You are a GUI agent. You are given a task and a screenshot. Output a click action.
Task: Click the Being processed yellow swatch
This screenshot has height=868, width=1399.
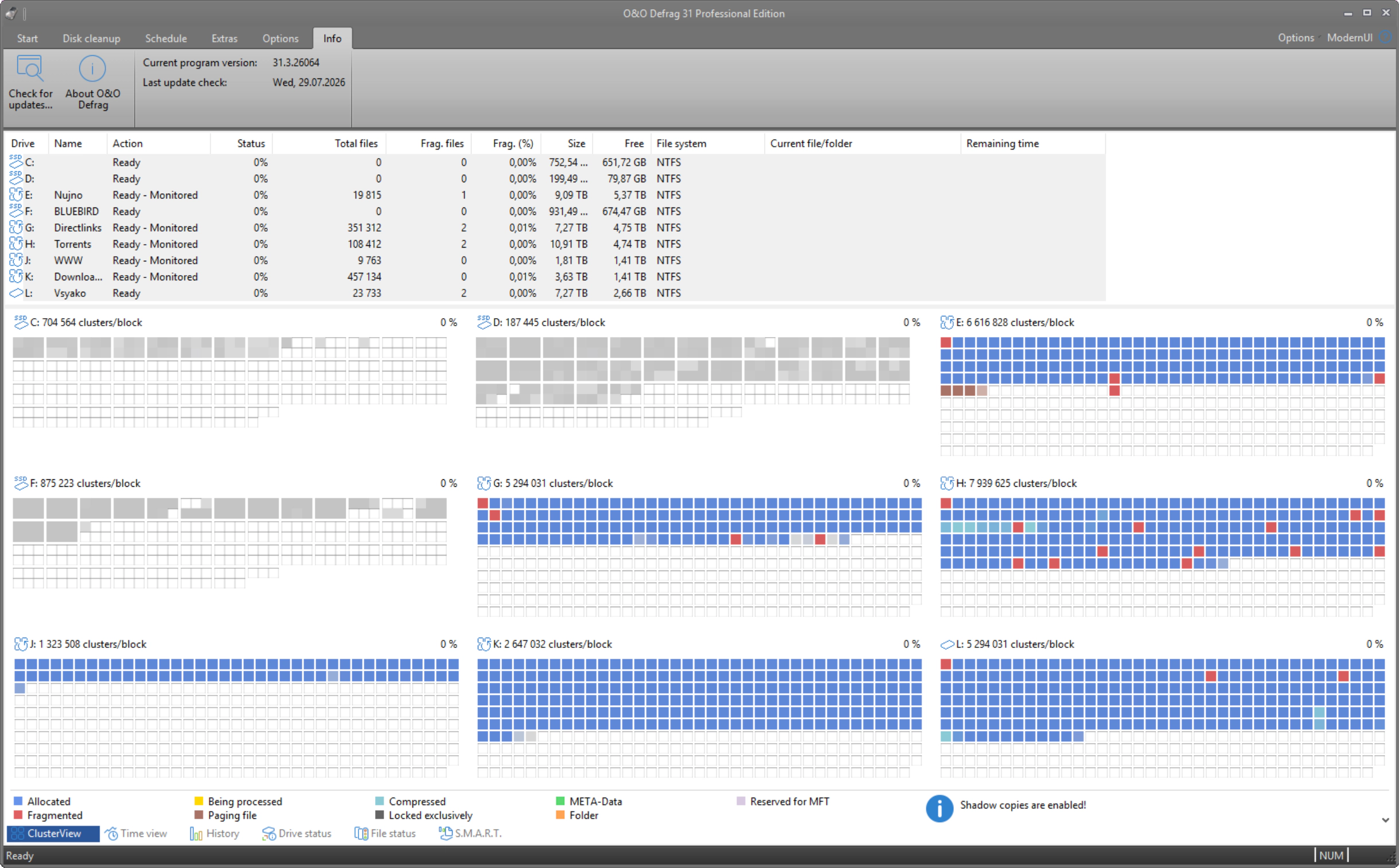click(x=198, y=801)
